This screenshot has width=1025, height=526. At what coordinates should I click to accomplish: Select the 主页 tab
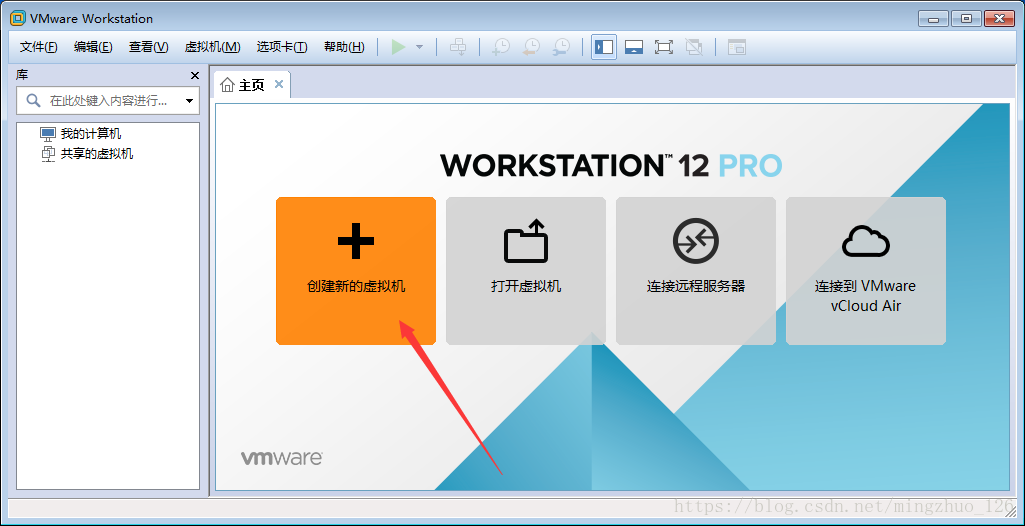(x=252, y=85)
